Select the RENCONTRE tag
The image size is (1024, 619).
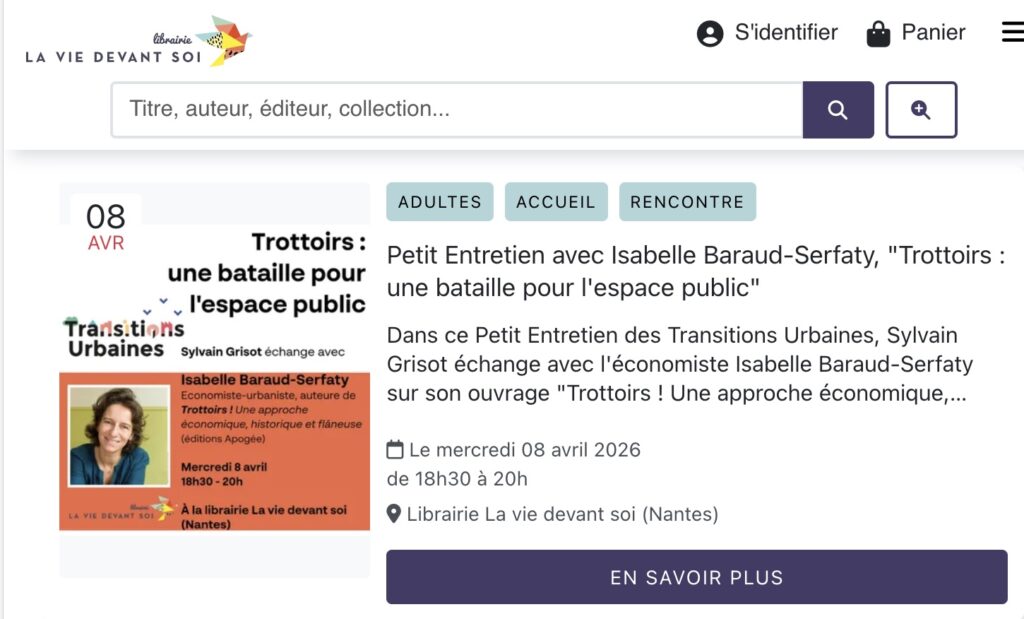point(687,202)
